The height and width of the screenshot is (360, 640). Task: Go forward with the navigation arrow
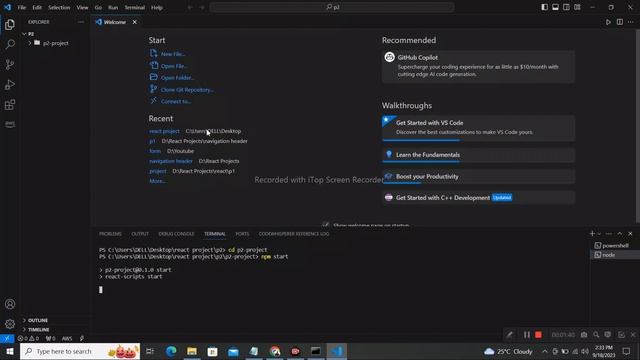202,7
